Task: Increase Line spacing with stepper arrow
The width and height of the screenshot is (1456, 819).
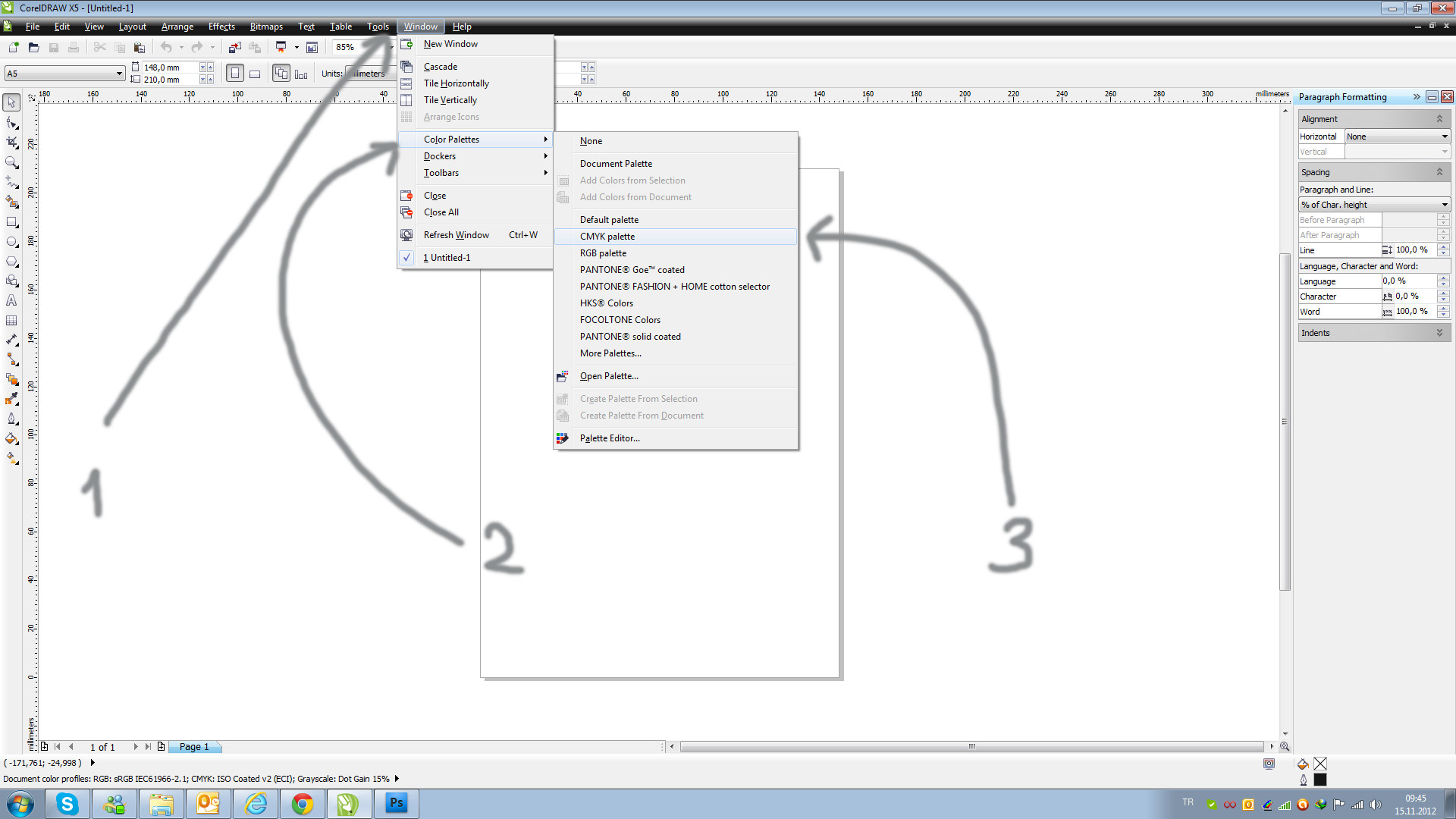Action: pos(1443,246)
